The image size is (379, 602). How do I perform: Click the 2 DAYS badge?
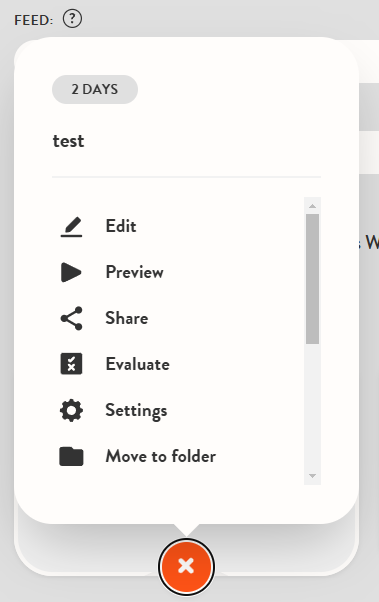tap(95, 89)
